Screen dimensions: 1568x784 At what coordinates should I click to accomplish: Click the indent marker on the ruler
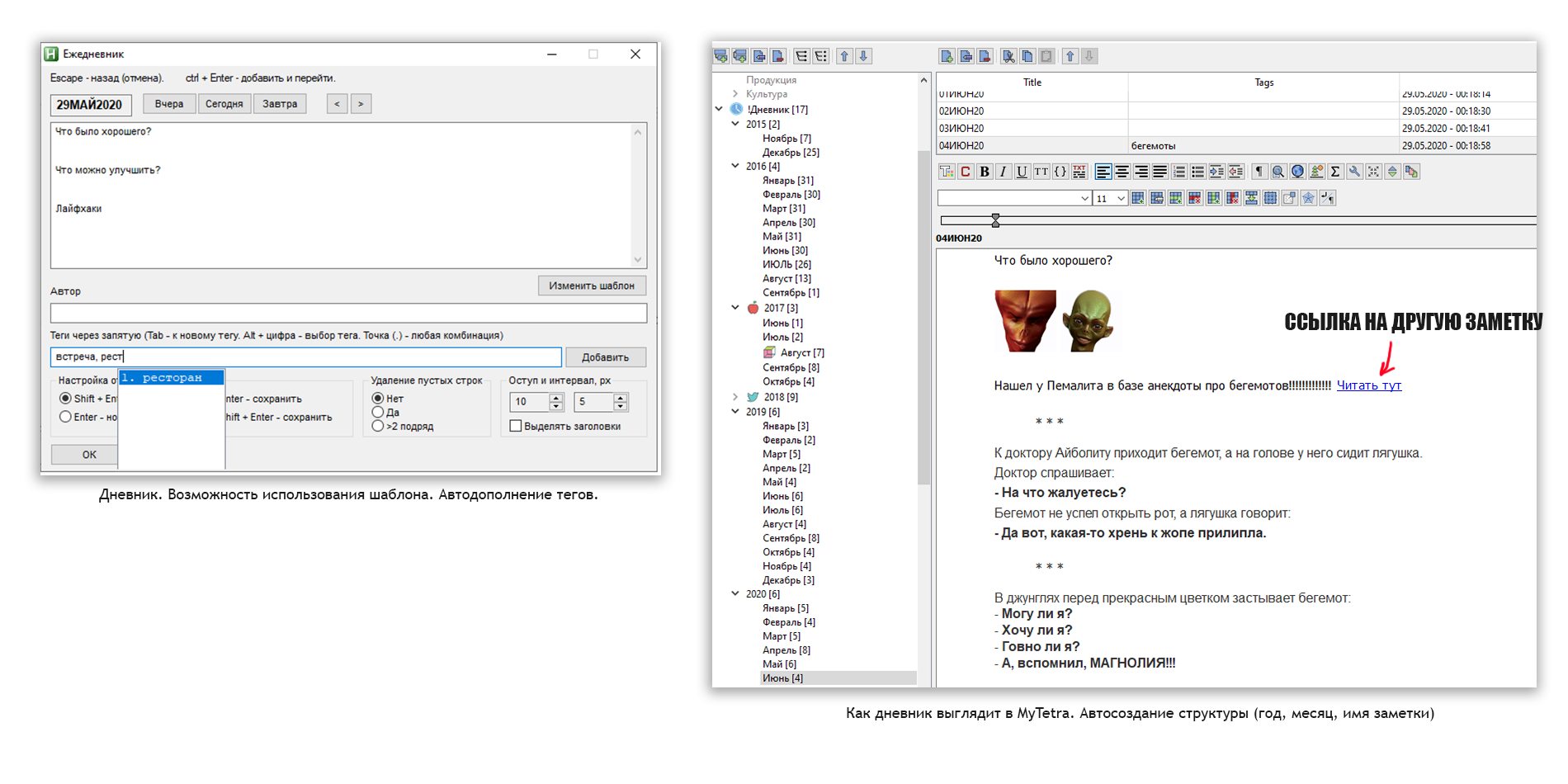tap(995, 220)
